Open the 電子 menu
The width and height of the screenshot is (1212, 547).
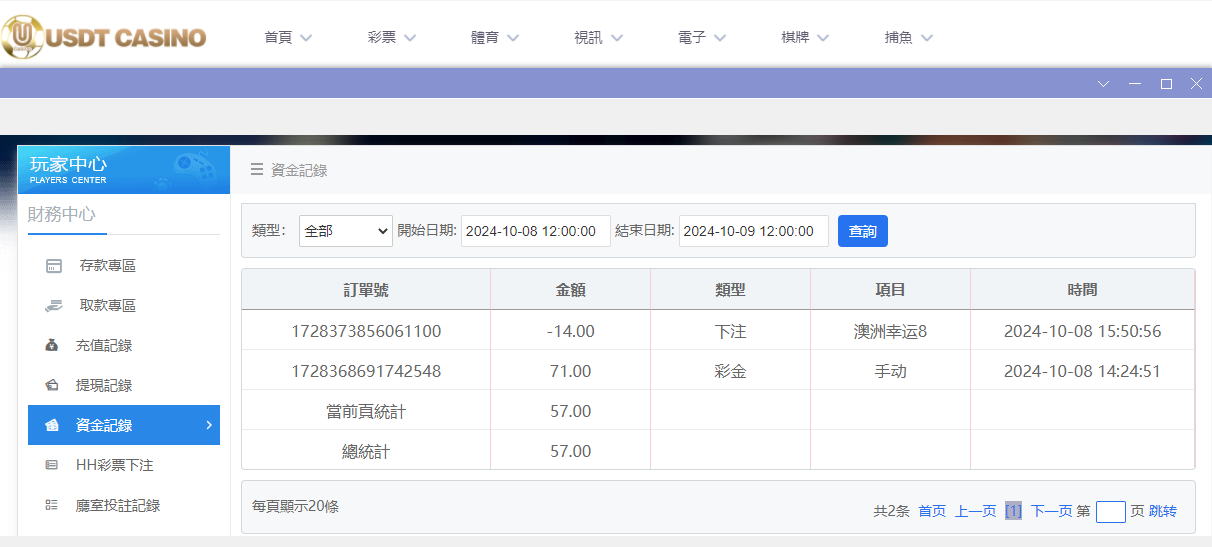702,38
